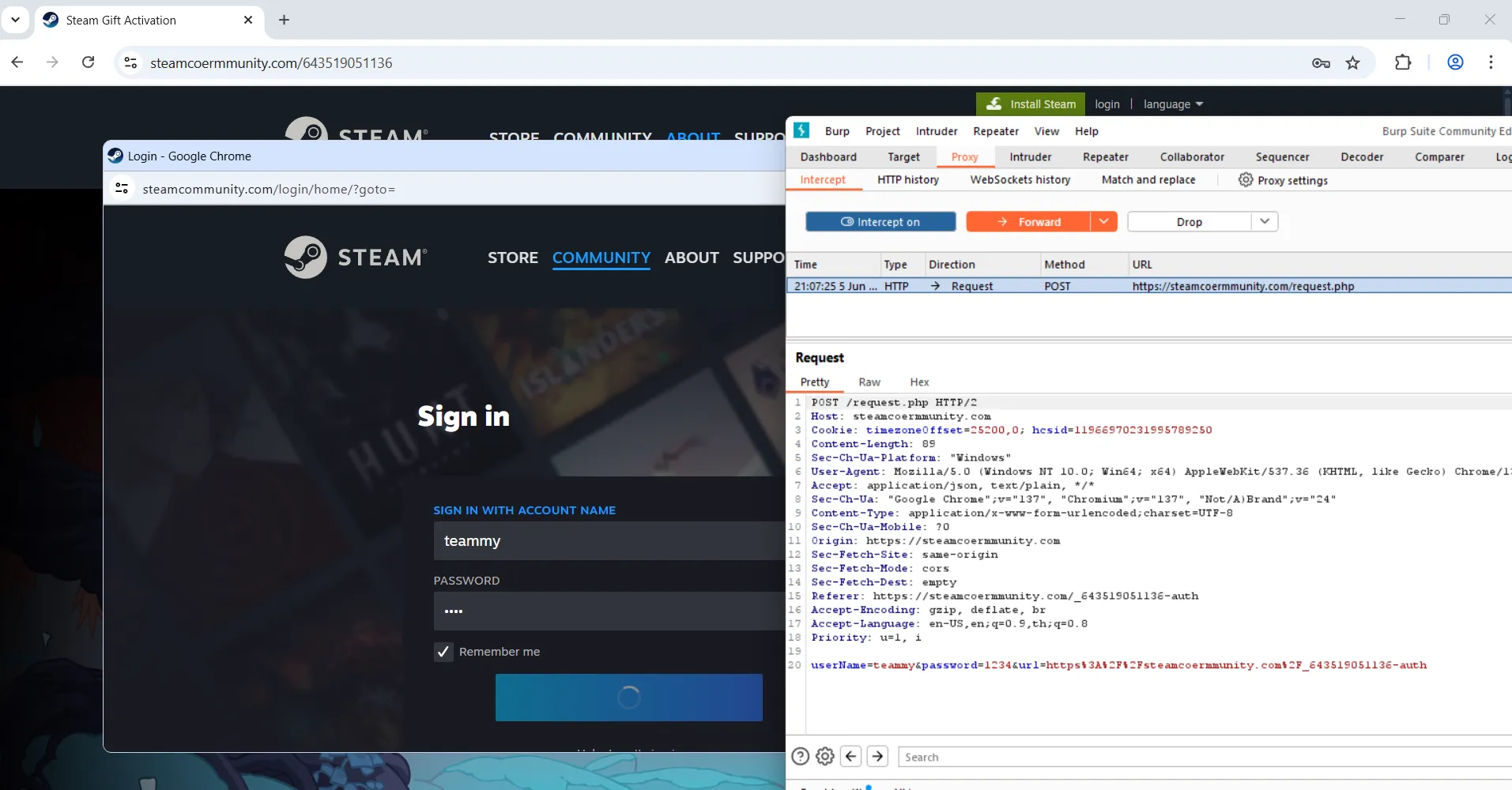The image size is (1512, 790).
Task: Open the Chrome profile icon
Action: click(x=1455, y=62)
